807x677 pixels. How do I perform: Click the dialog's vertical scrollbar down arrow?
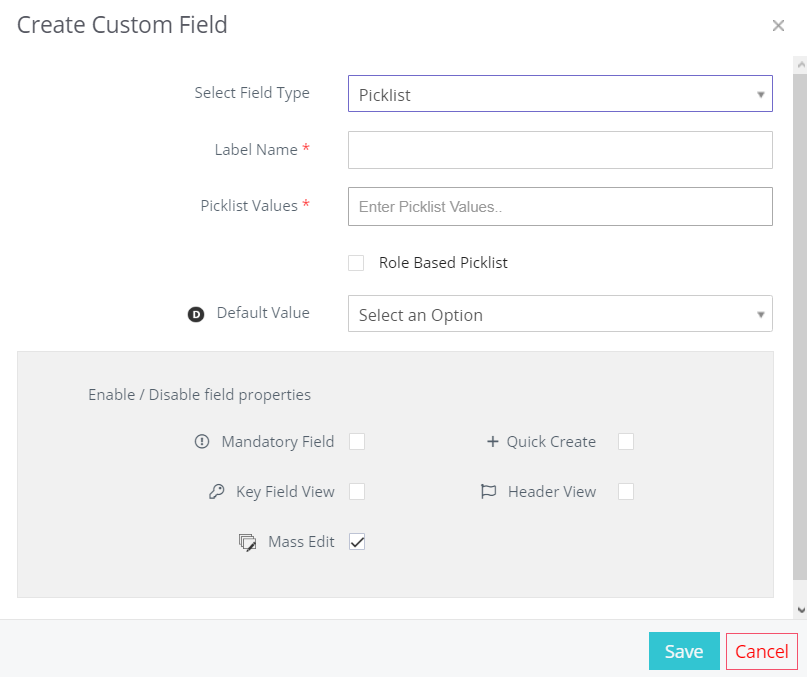point(801,610)
